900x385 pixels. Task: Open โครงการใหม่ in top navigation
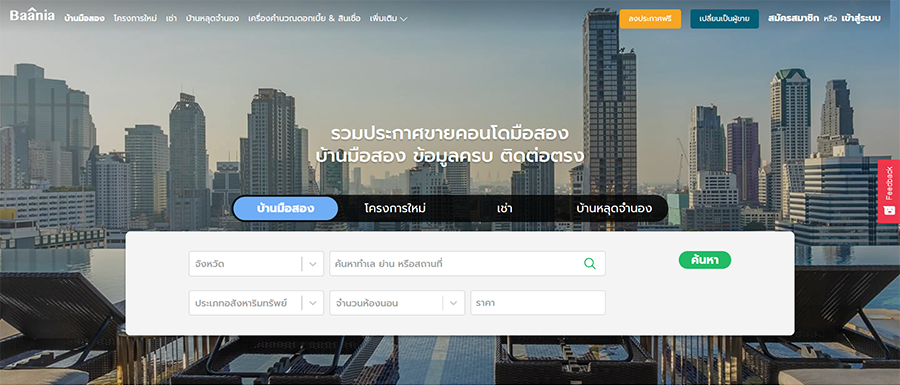135,18
